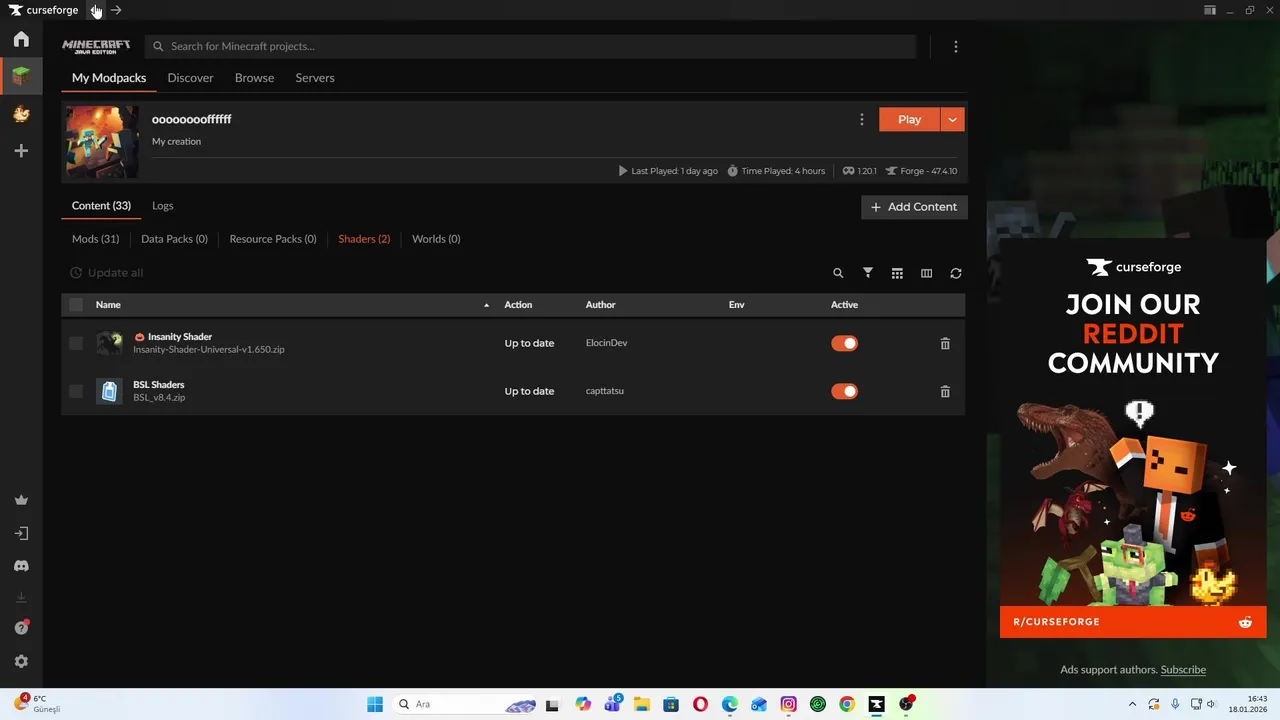The height and width of the screenshot is (720, 1280).
Task: Focus the Search for Minecraft projects field
Action: 530,47
